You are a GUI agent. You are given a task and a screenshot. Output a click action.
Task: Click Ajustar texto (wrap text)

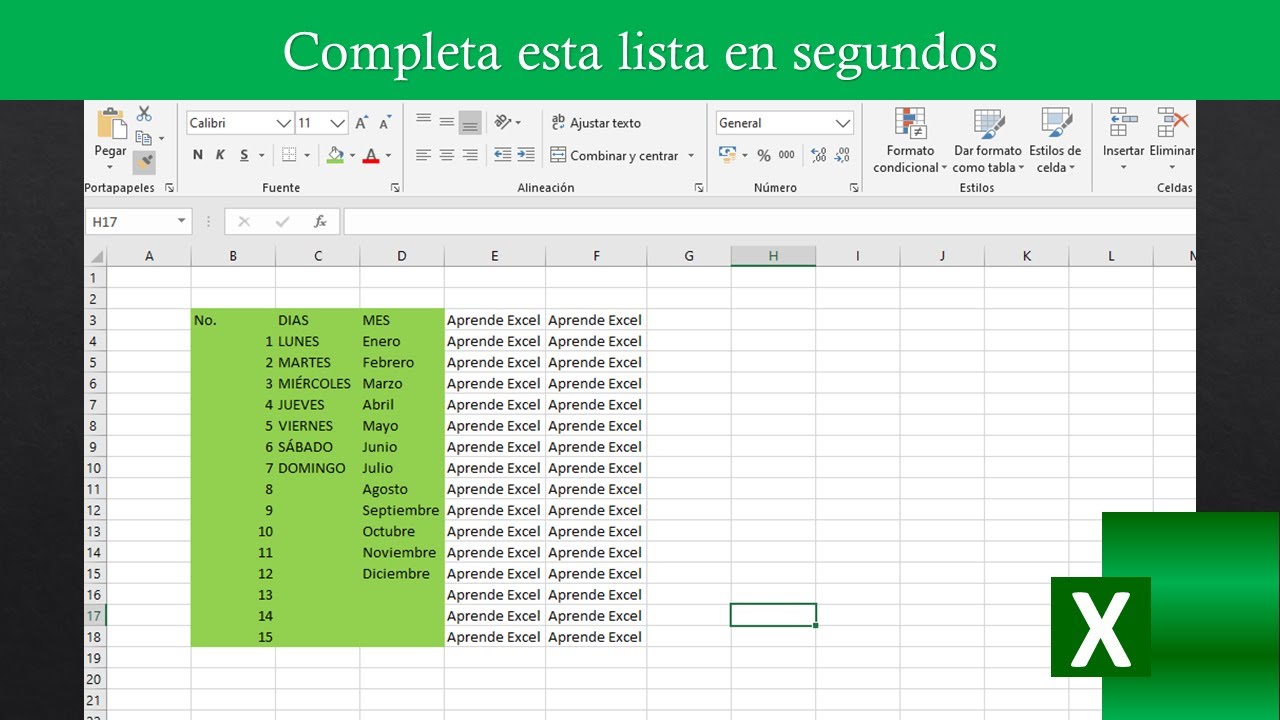596,123
